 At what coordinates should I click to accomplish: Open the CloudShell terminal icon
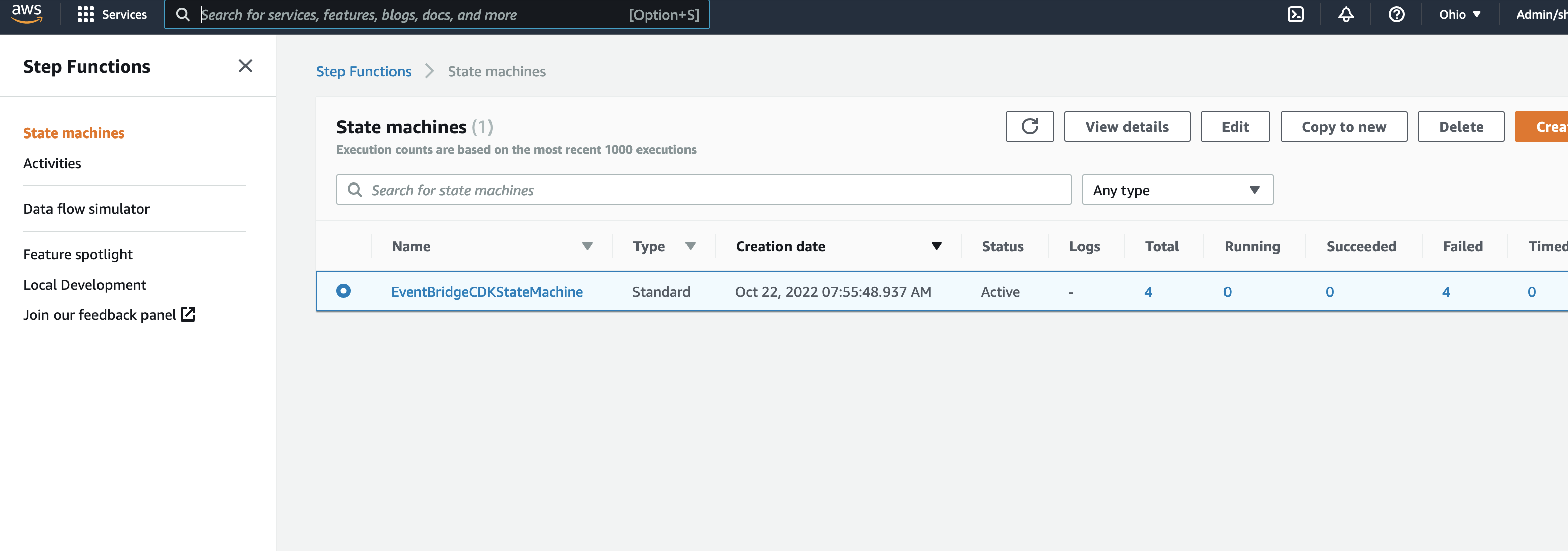[x=1296, y=15]
